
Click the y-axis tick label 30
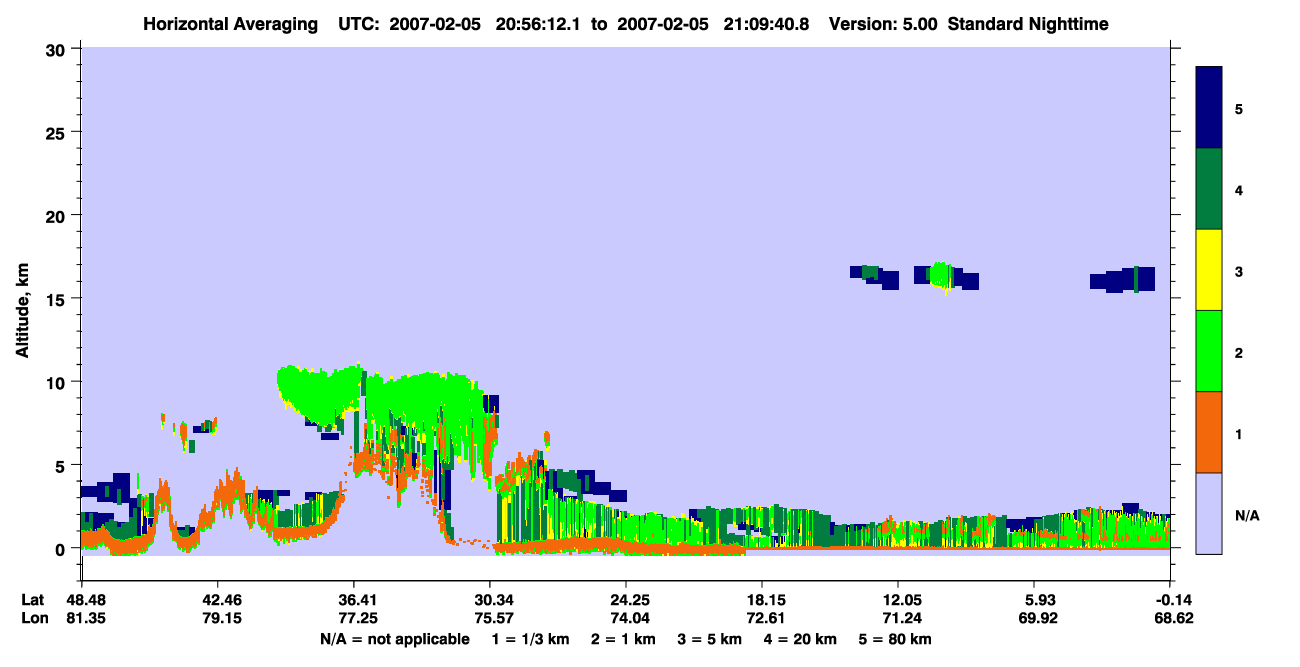[x=57, y=49]
